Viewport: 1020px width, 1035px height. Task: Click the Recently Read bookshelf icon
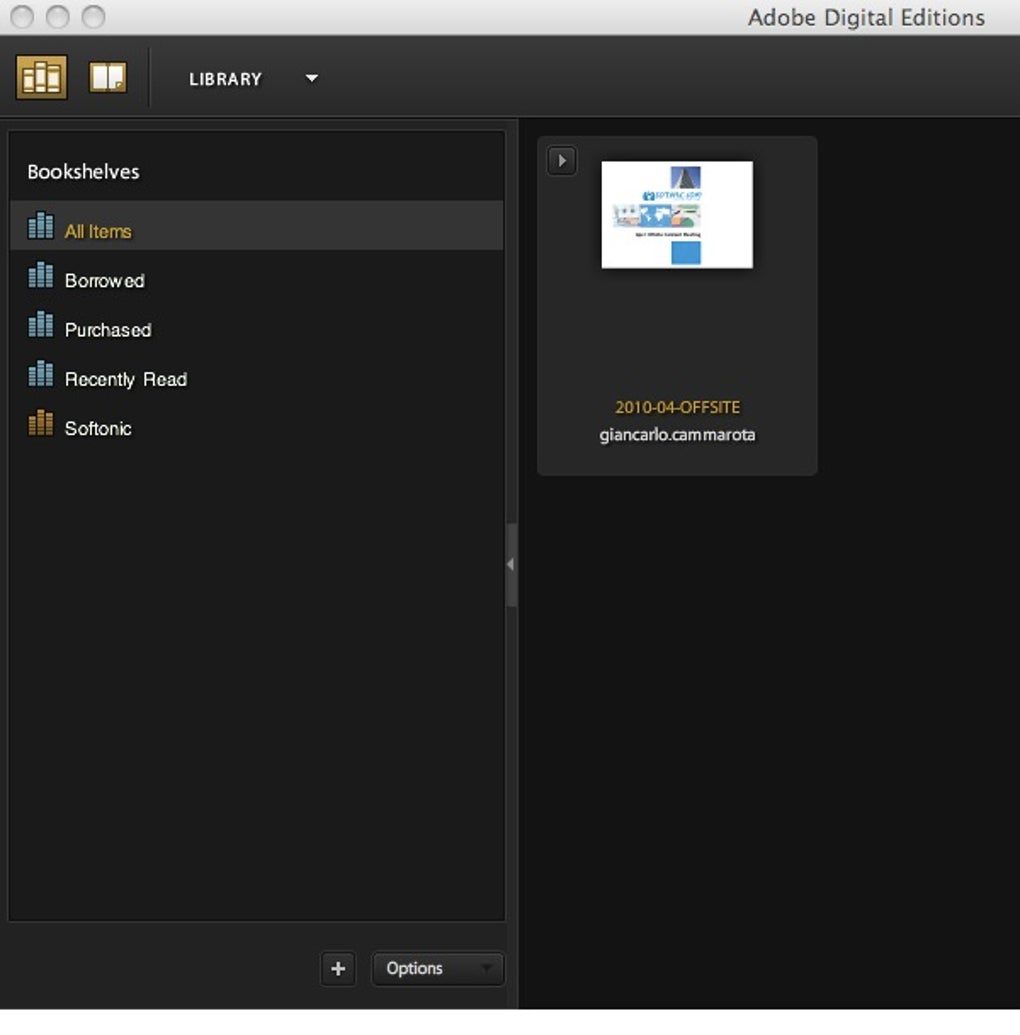pyautogui.click(x=41, y=373)
